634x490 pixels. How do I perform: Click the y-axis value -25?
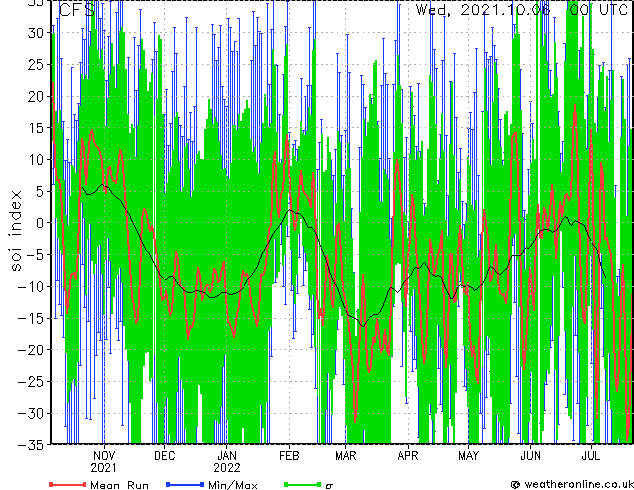coord(31,381)
